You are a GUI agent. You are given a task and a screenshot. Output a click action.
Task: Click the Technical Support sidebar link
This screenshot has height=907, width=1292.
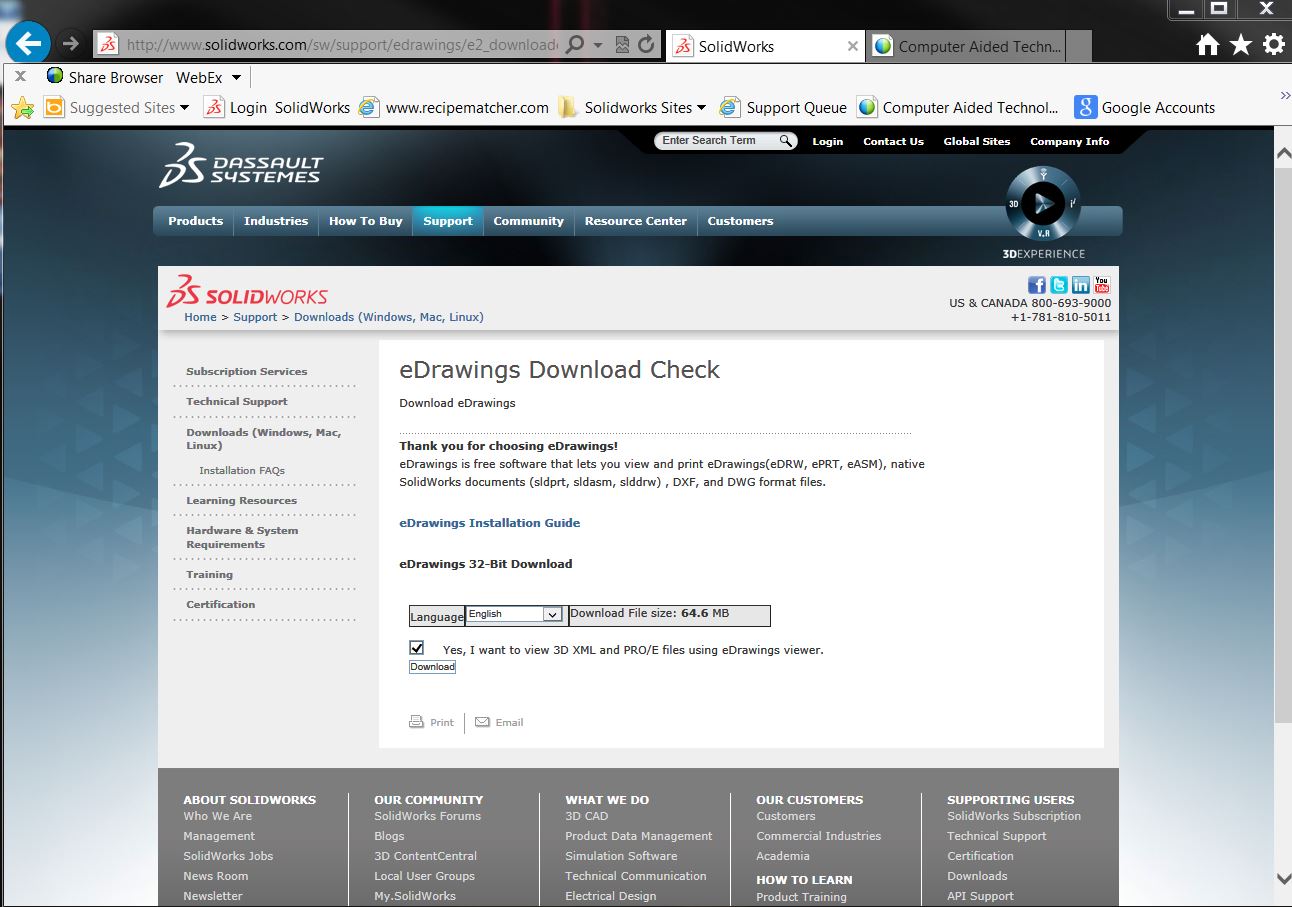[236, 401]
